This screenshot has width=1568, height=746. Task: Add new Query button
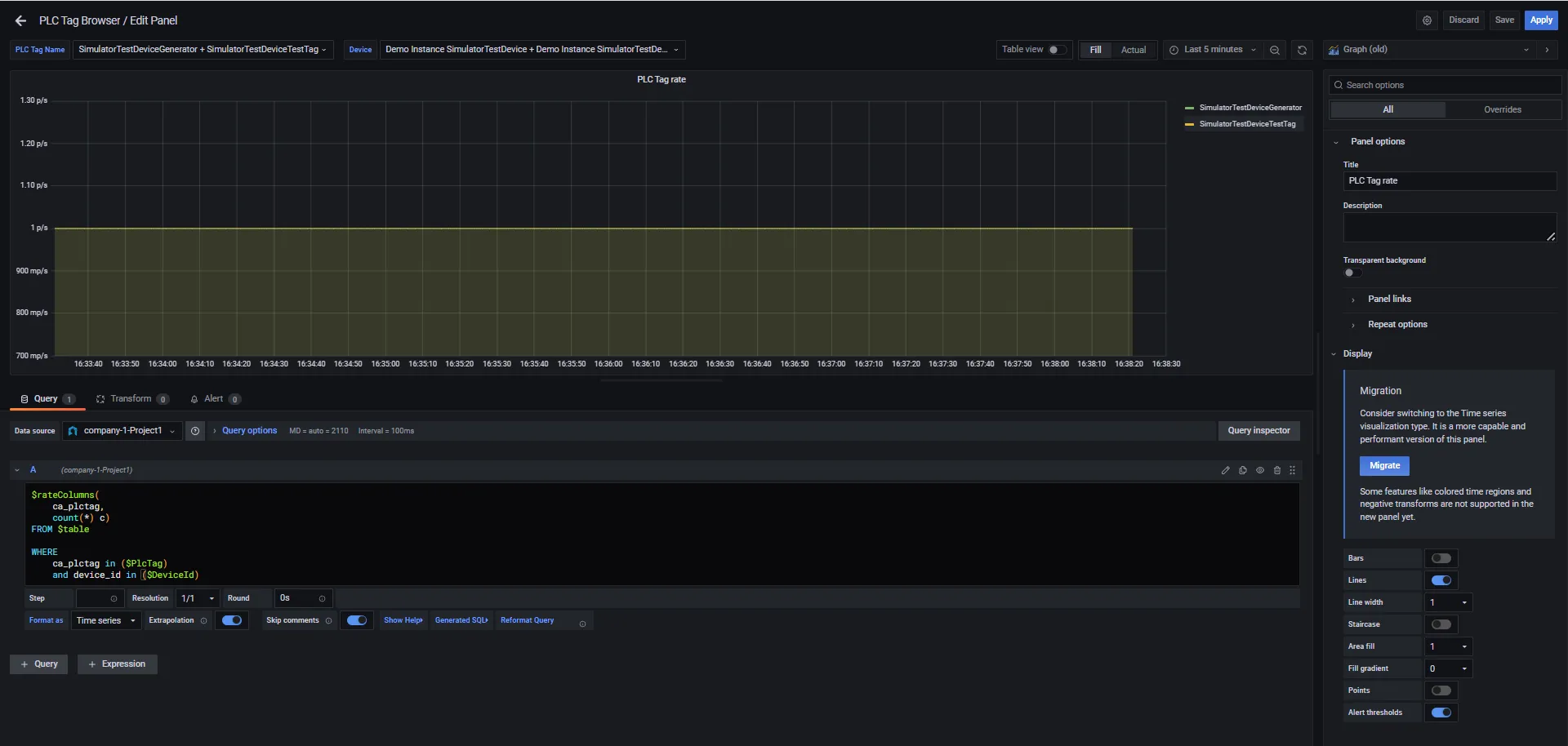[38, 664]
